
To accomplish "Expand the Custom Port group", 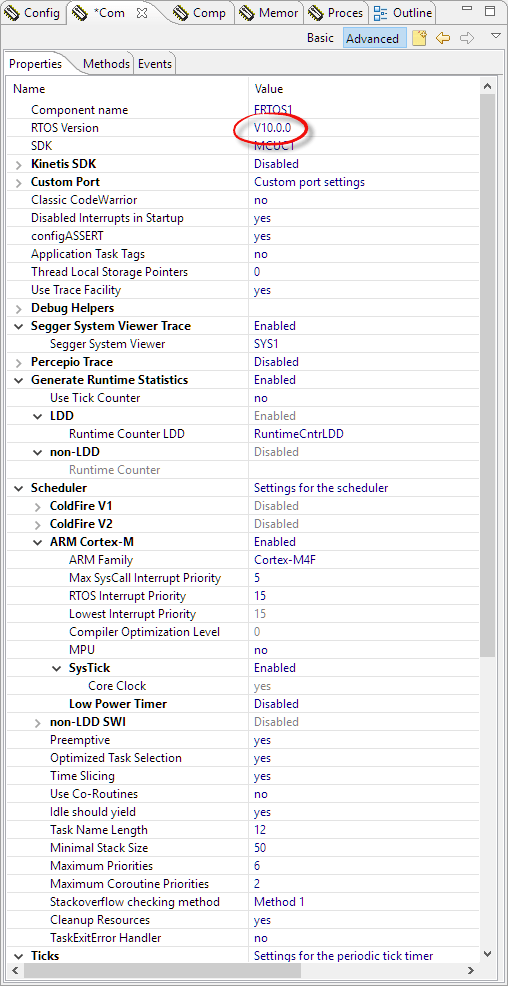I will (18, 182).
